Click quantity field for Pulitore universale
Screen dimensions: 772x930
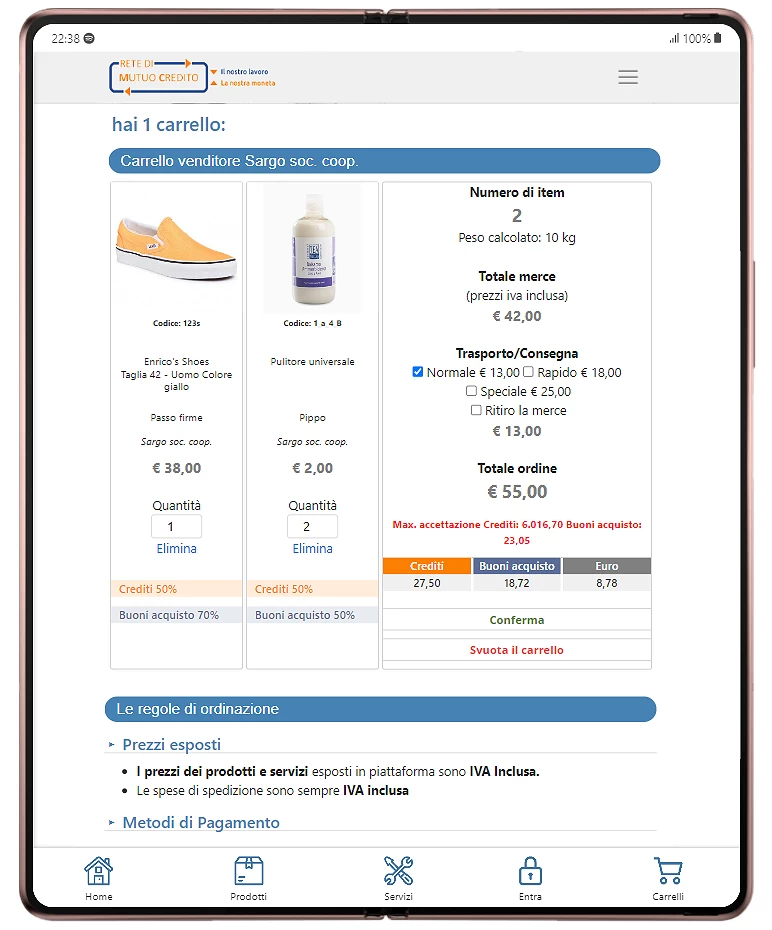pyautogui.click(x=312, y=527)
